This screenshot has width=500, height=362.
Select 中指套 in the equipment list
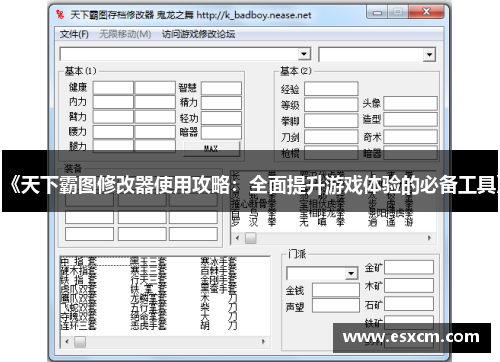[x=78, y=262]
